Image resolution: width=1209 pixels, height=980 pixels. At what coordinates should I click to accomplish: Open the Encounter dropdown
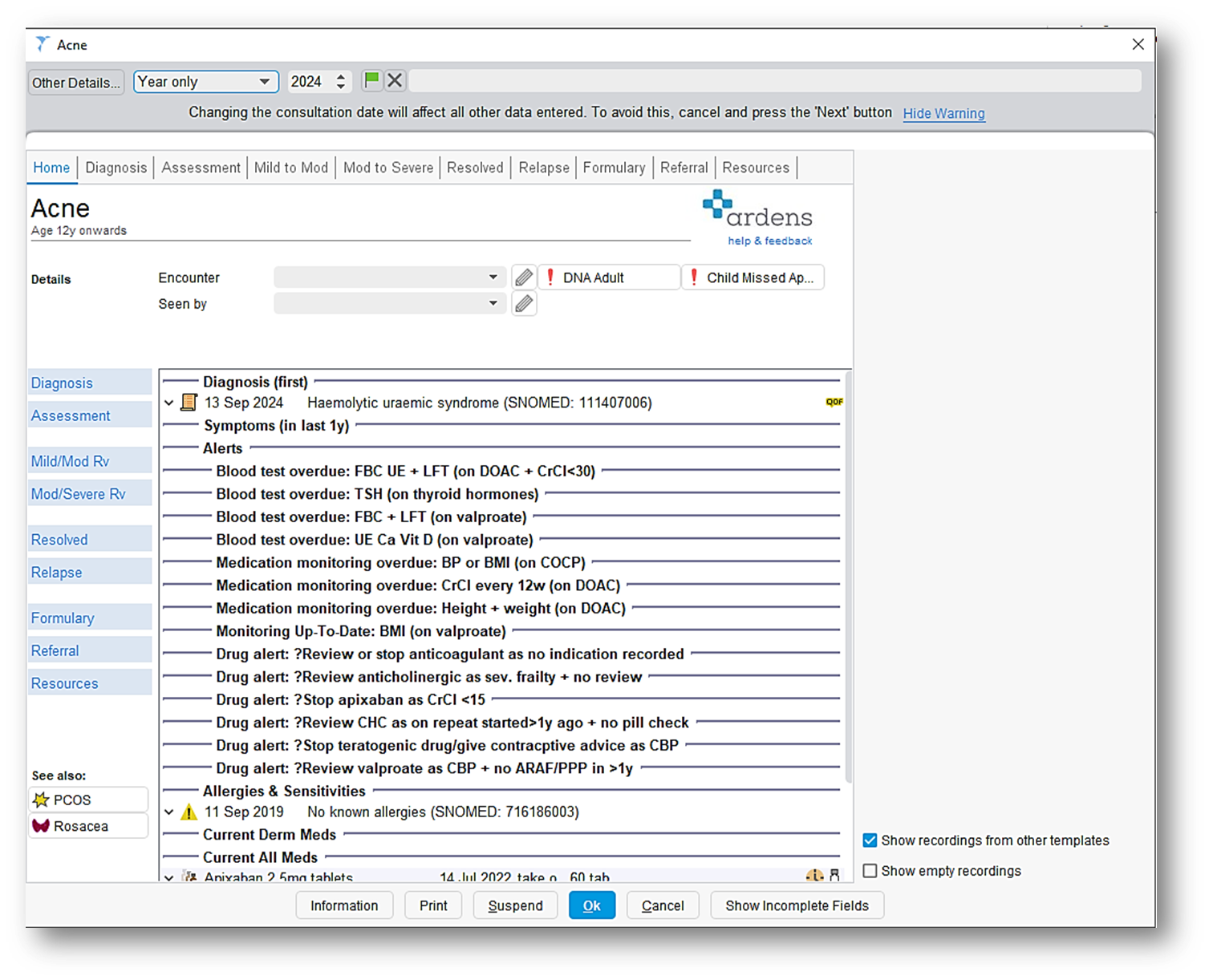pos(389,277)
